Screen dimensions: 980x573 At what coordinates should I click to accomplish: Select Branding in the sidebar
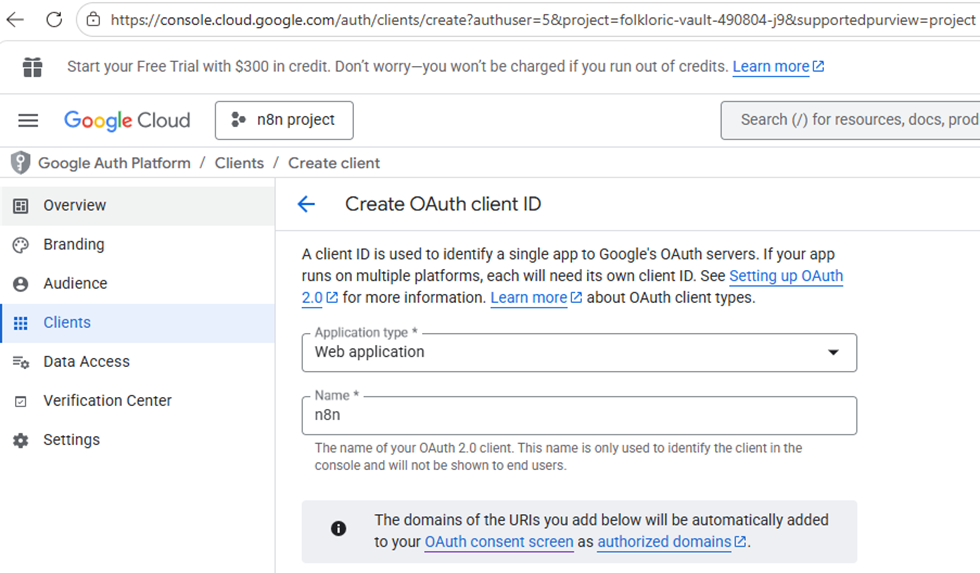pos(73,244)
